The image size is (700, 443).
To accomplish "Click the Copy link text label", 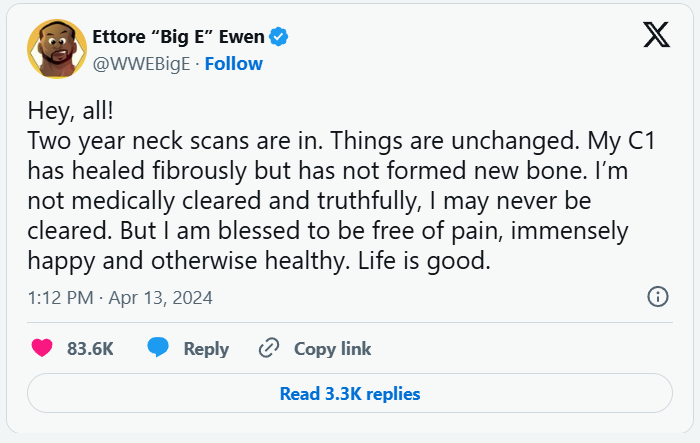I will pos(332,349).
